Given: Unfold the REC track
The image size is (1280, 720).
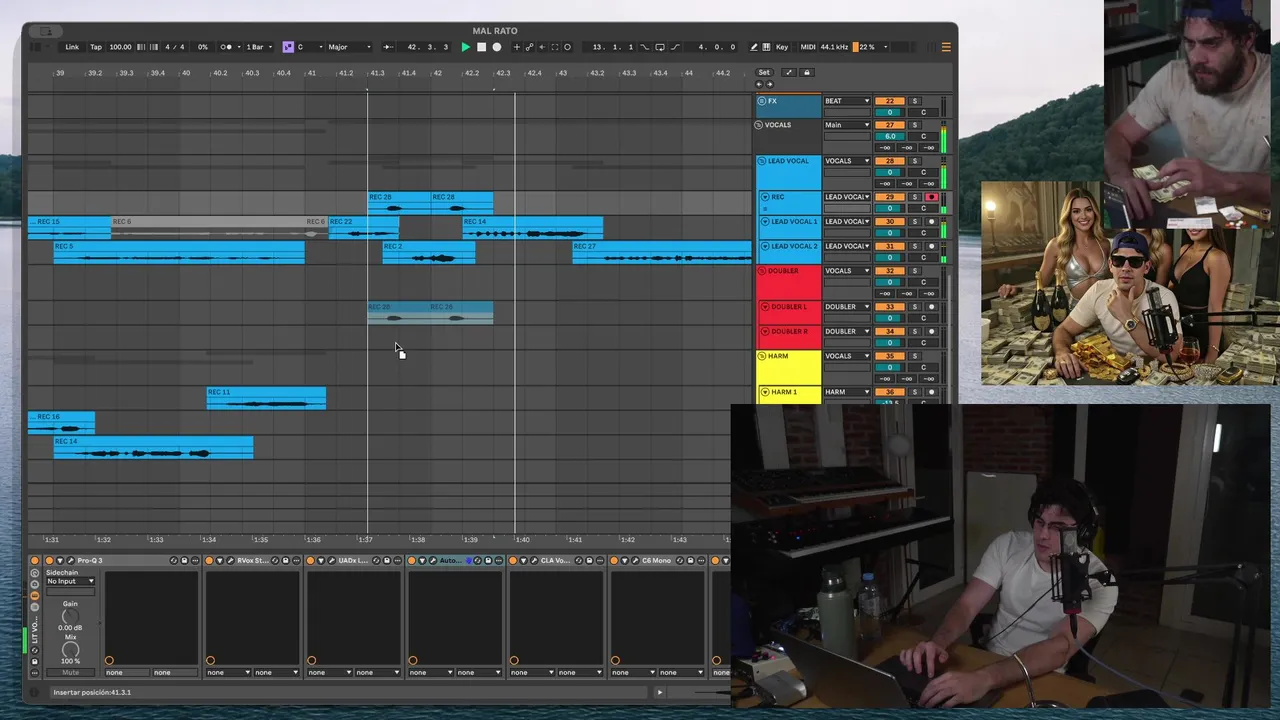Looking at the screenshot, I should (x=765, y=197).
